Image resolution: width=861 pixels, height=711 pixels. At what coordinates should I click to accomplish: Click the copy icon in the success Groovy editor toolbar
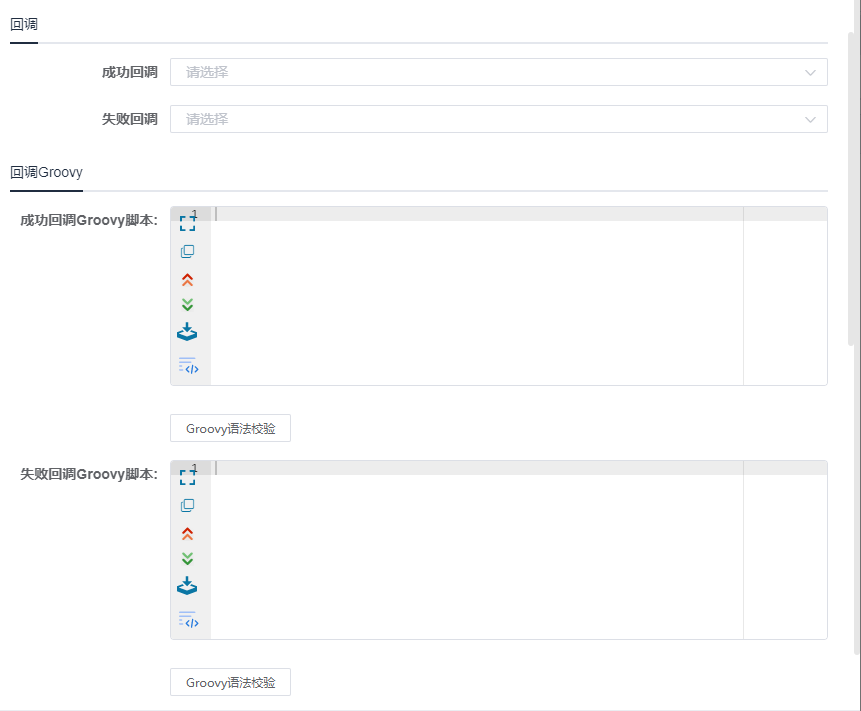pyautogui.click(x=187, y=251)
